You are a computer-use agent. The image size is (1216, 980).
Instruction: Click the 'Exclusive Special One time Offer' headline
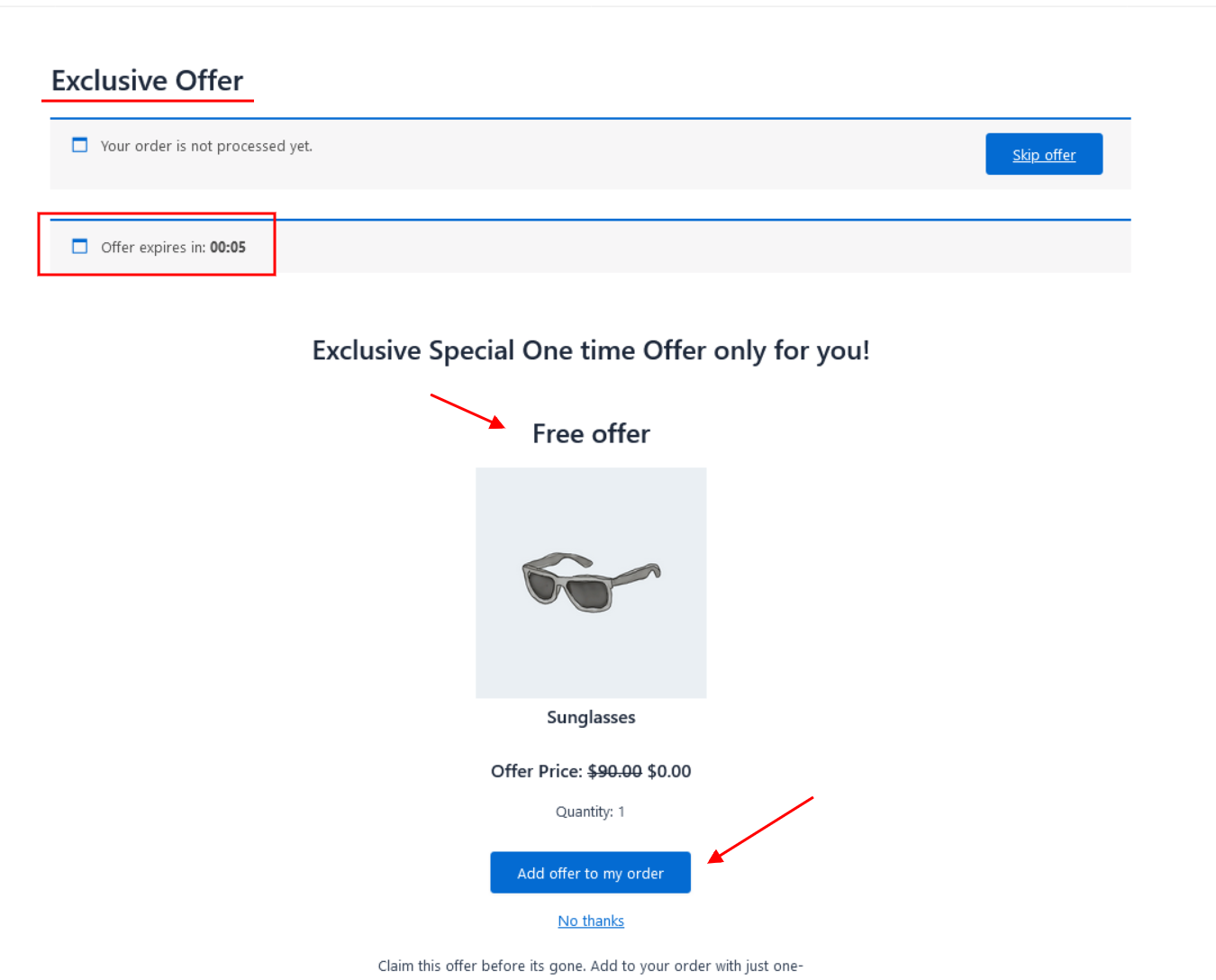(591, 350)
